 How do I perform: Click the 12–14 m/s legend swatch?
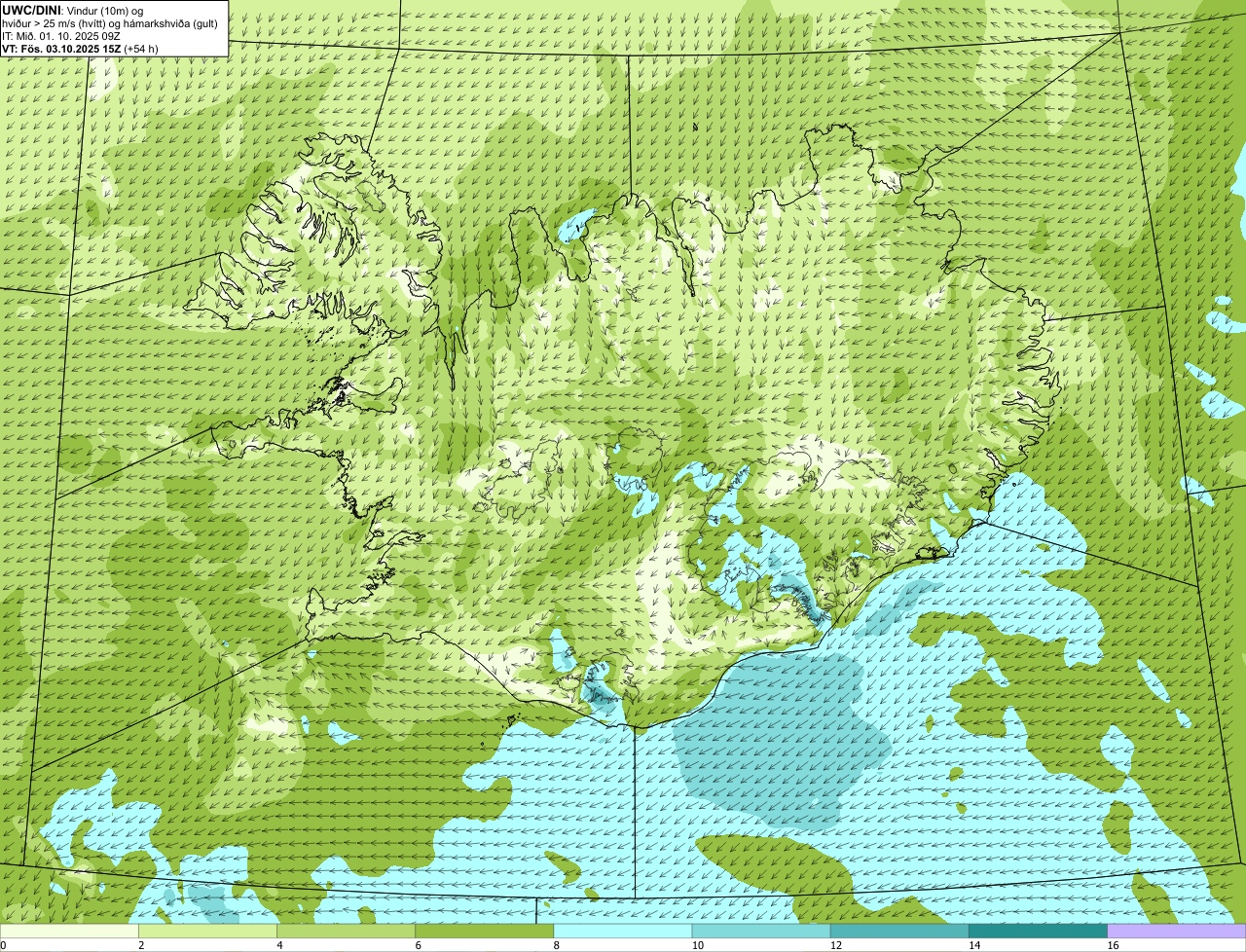pyautogui.click(x=899, y=932)
